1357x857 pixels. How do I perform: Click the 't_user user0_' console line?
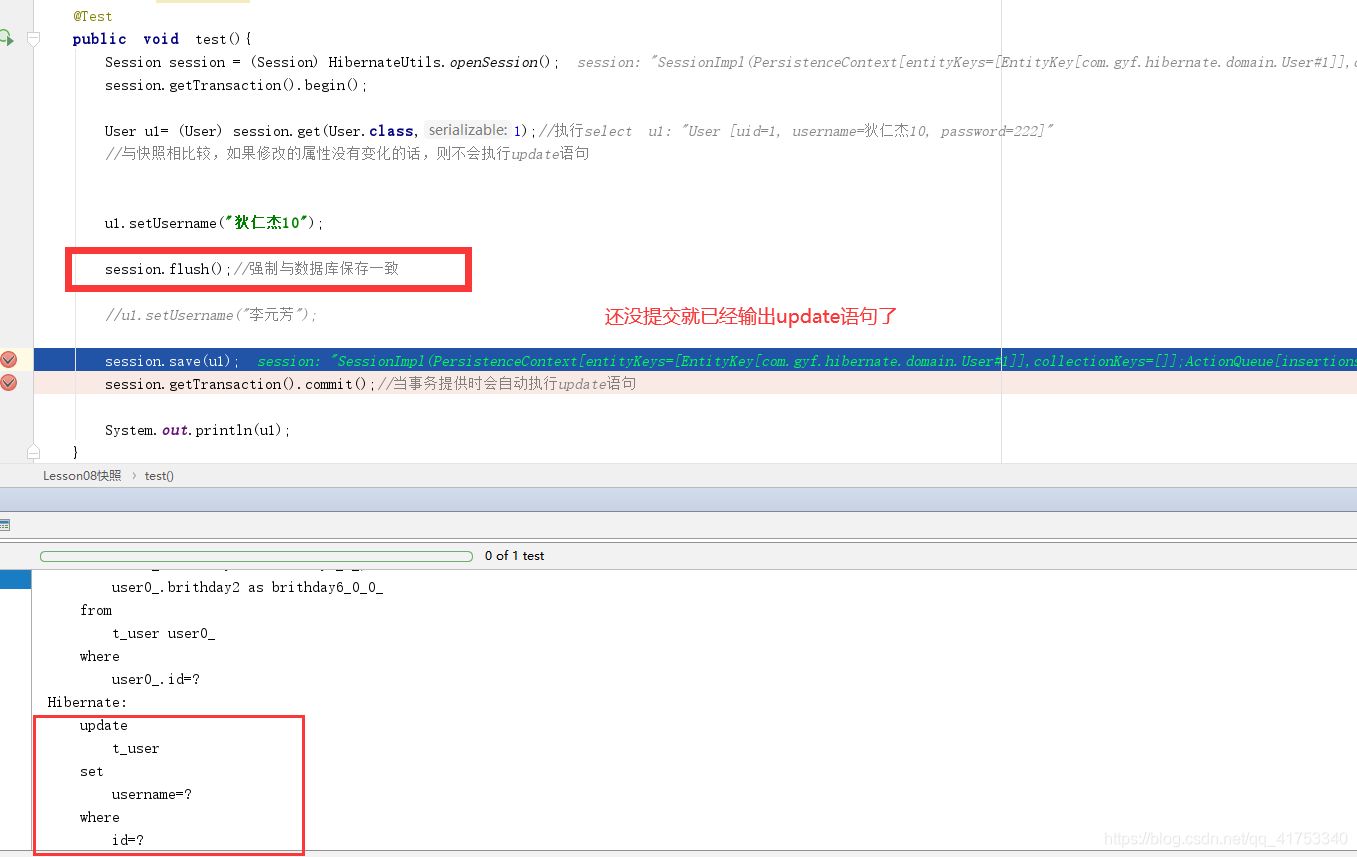tap(163, 633)
